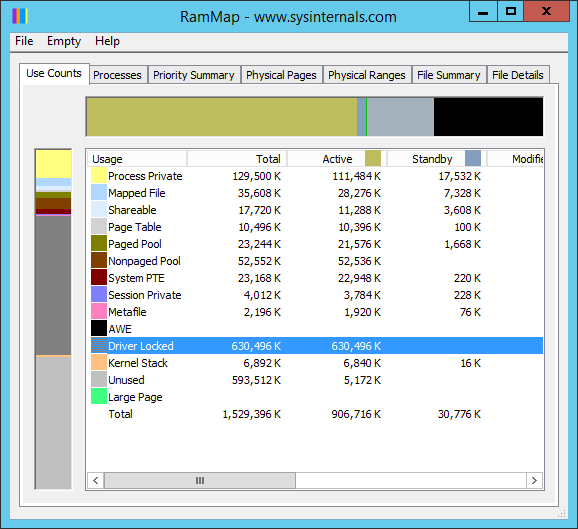Click the 1,529,396 K grand total value
The height and width of the screenshot is (529, 578).
point(252,414)
